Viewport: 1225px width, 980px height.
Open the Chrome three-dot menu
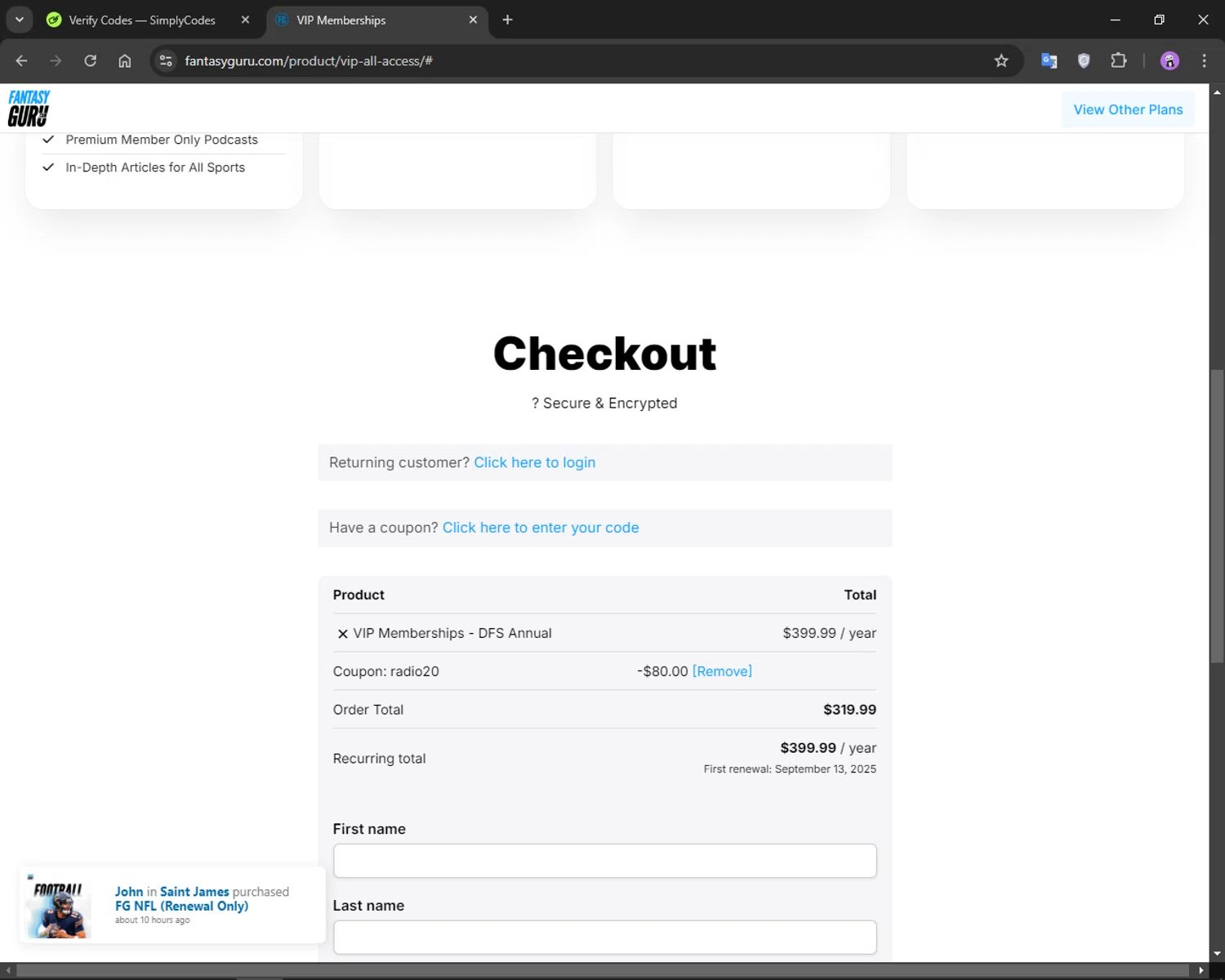(1204, 61)
